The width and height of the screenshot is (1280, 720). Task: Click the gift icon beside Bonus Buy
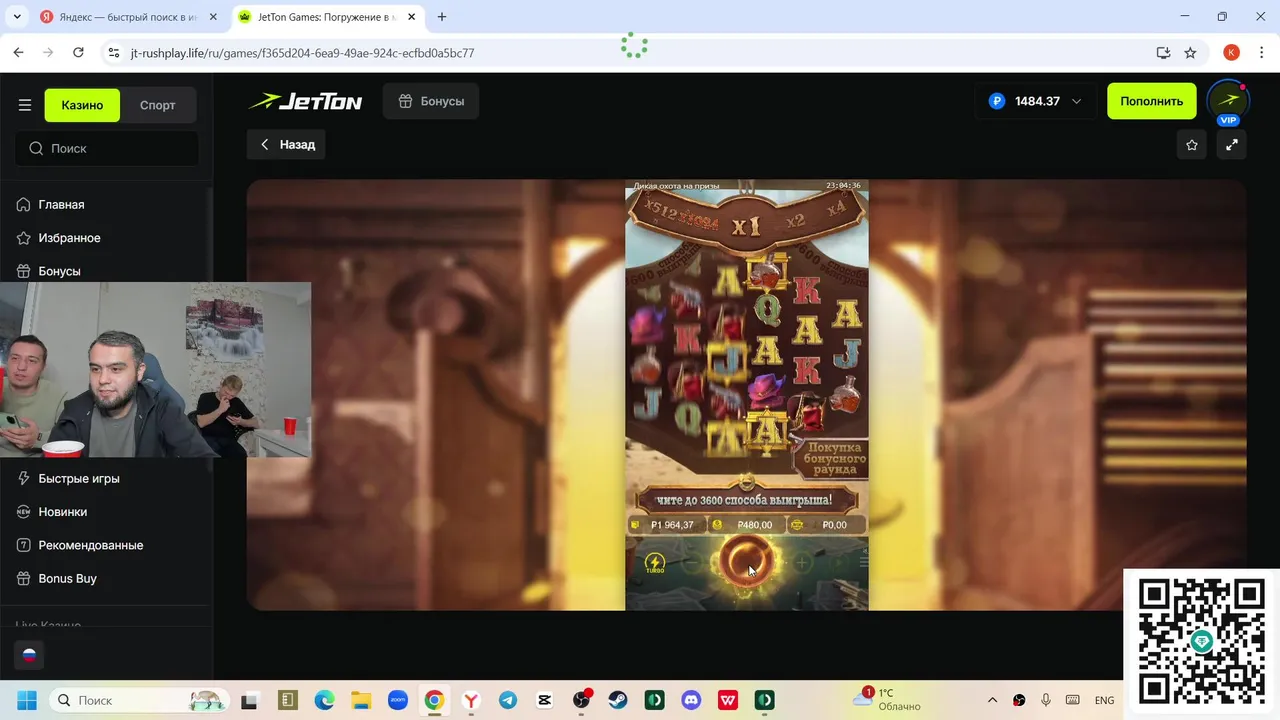[x=24, y=578]
